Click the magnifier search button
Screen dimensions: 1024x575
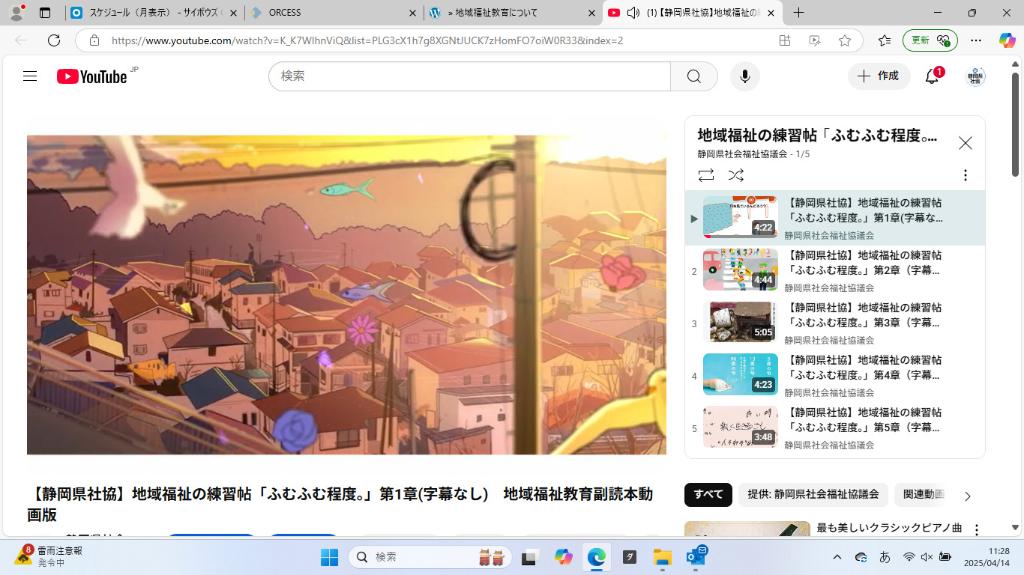[694, 76]
